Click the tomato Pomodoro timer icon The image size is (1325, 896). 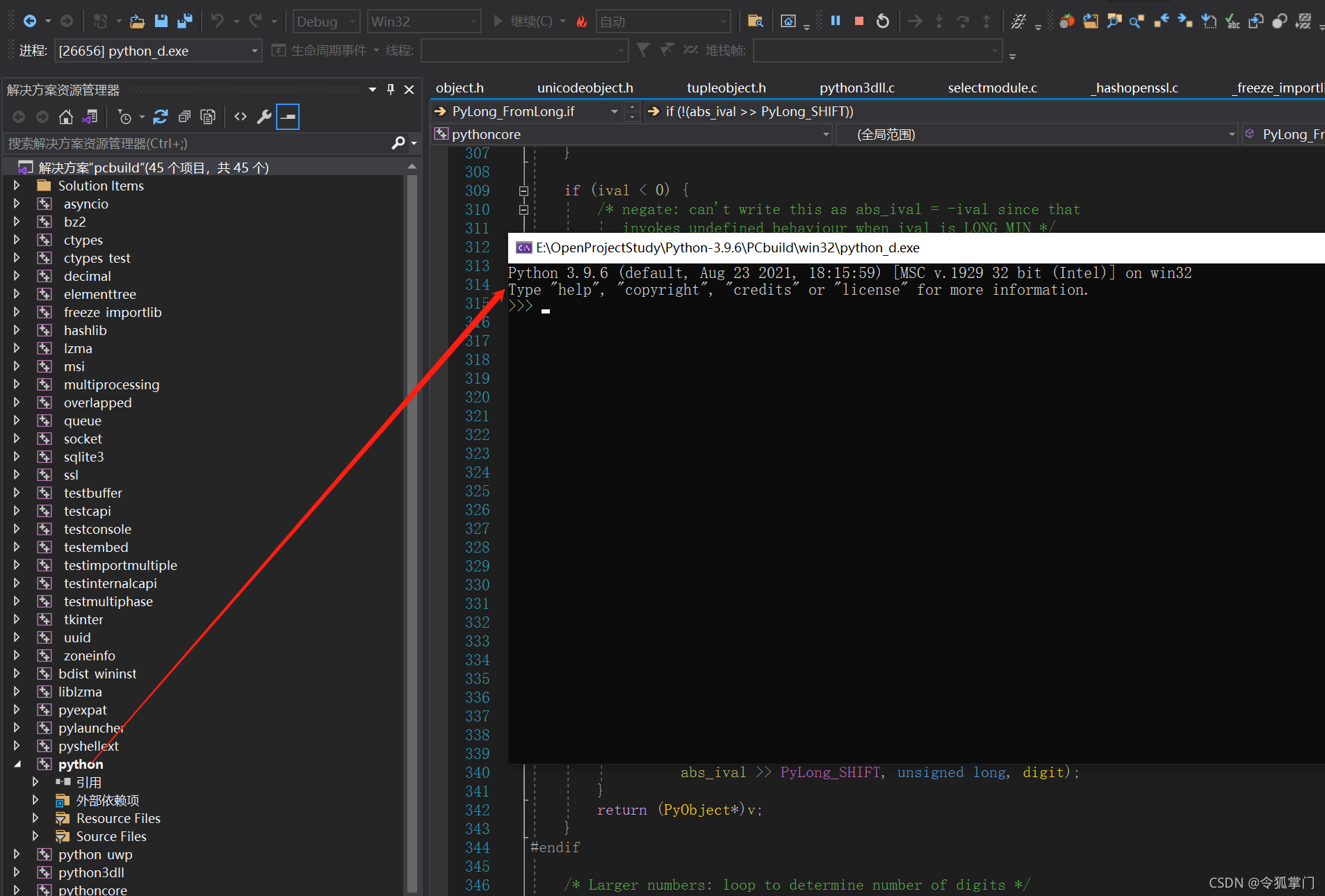tap(1067, 21)
